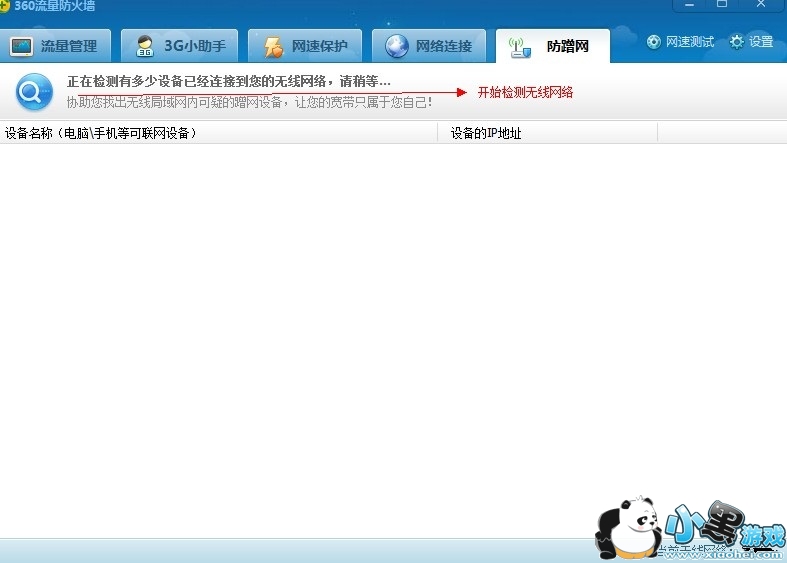Viewport: 787px width, 563px height.
Task: Switch to the 3G小助手 tab
Action: [x=179, y=46]
